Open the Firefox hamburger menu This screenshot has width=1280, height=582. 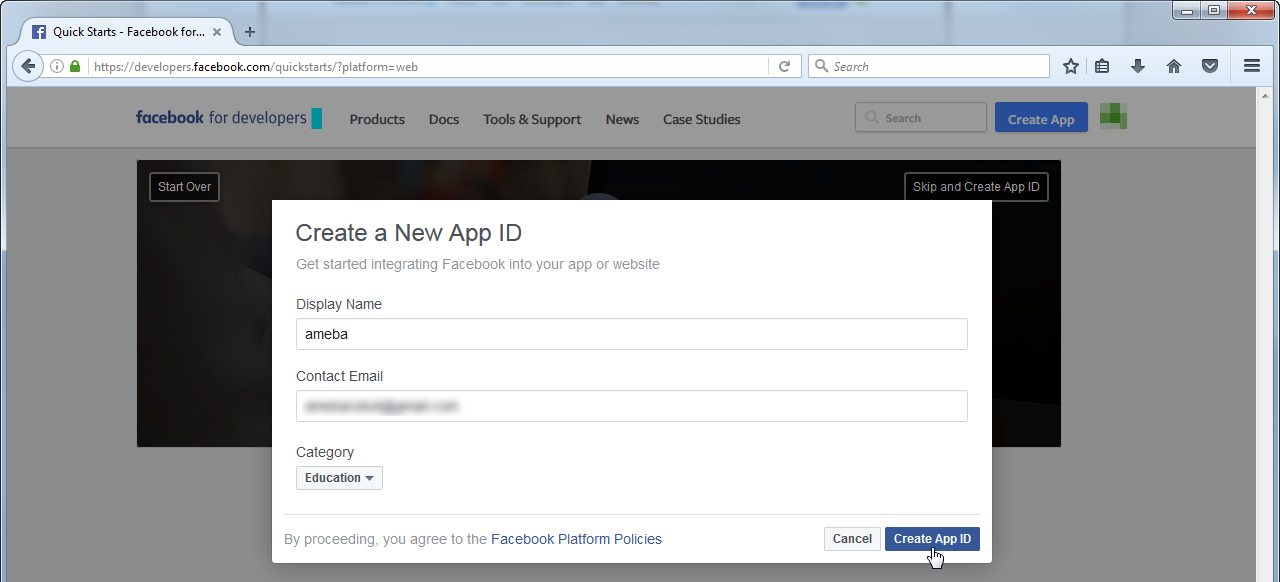(x=1252, y=66)
